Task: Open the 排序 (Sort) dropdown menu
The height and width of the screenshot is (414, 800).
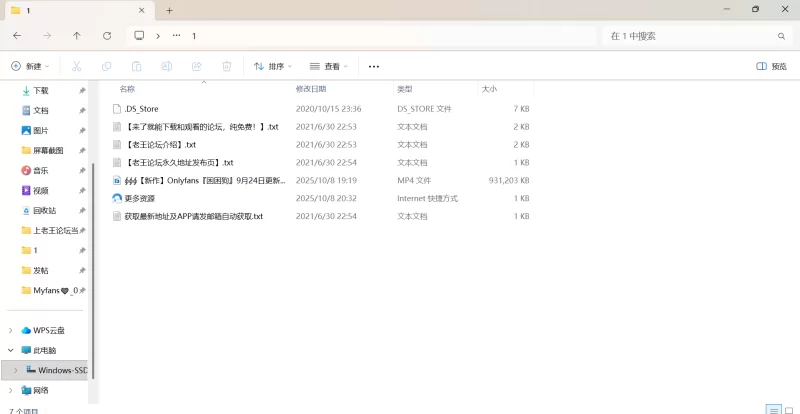Action: click(x=273, y=66)
